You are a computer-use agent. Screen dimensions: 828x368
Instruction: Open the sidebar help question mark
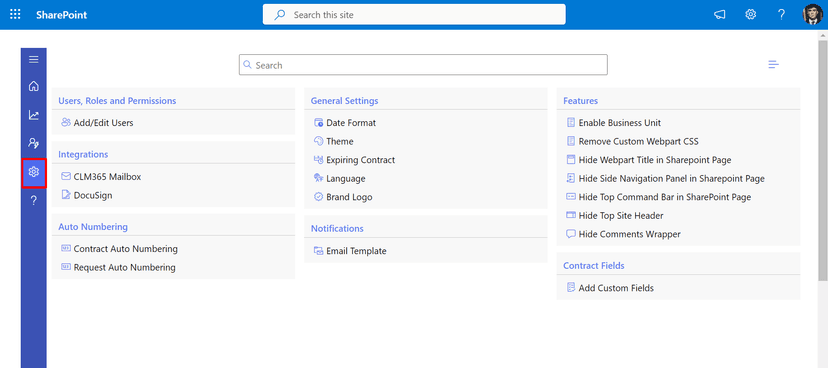coord(34,200)
